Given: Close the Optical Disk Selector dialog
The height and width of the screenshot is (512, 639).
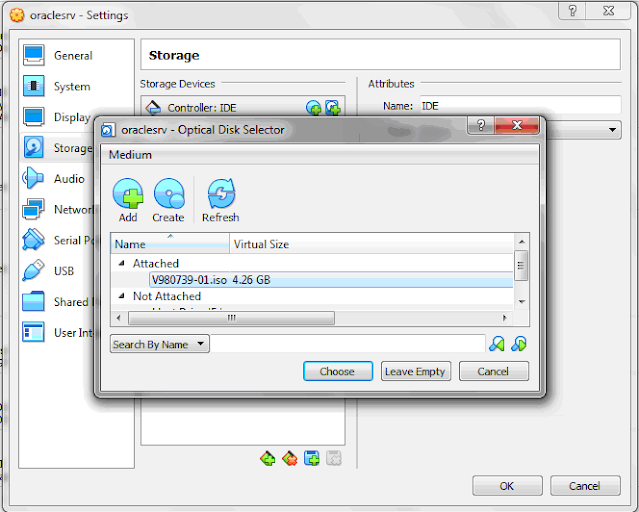Looking at the screenshot, I should [x=517, y=125].
